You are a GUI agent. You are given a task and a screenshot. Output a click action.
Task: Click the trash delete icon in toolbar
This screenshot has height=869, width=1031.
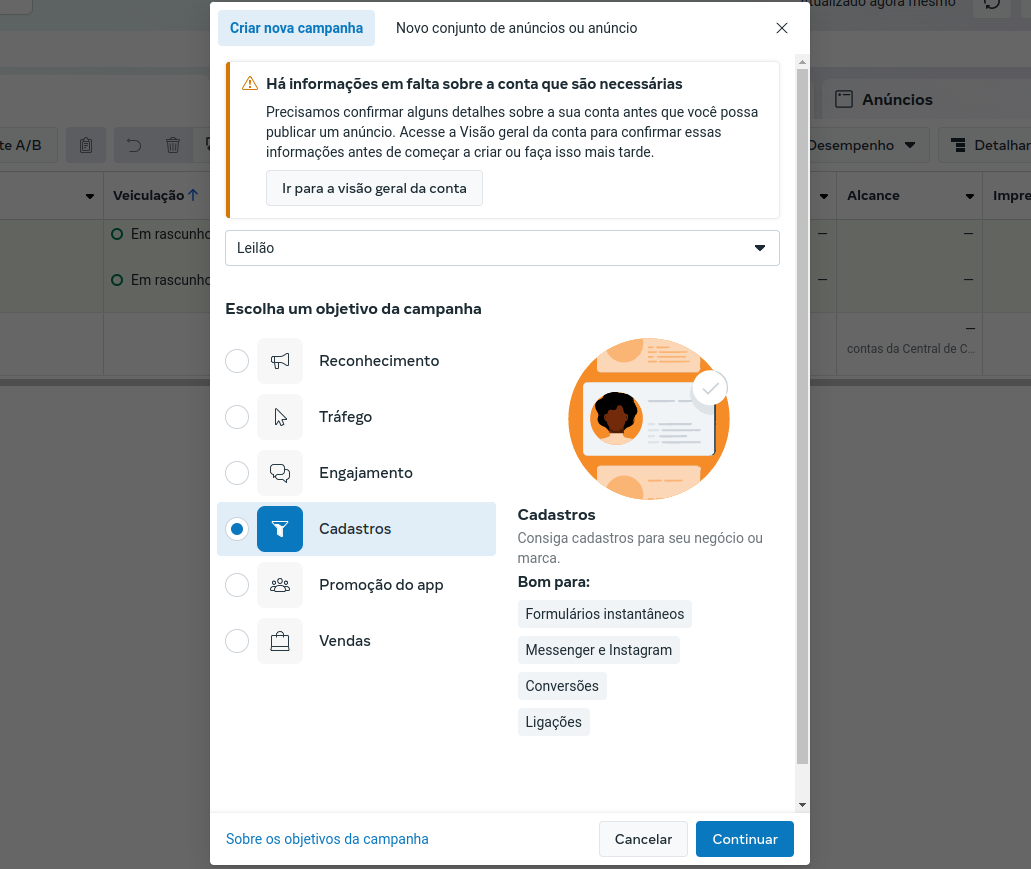click(173, 145)
